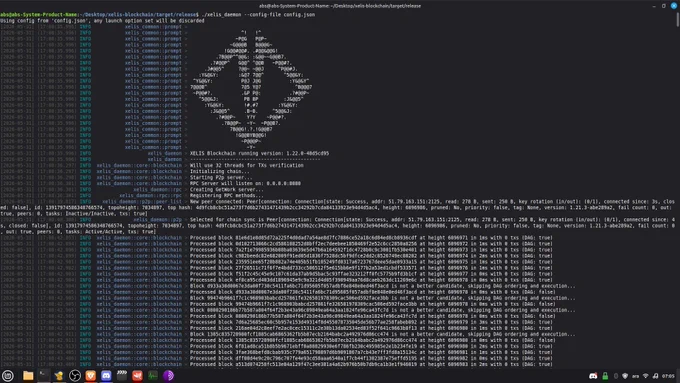Open the Discord icon in the taskbar
This screenshot has height=383, width=680.
106,376
